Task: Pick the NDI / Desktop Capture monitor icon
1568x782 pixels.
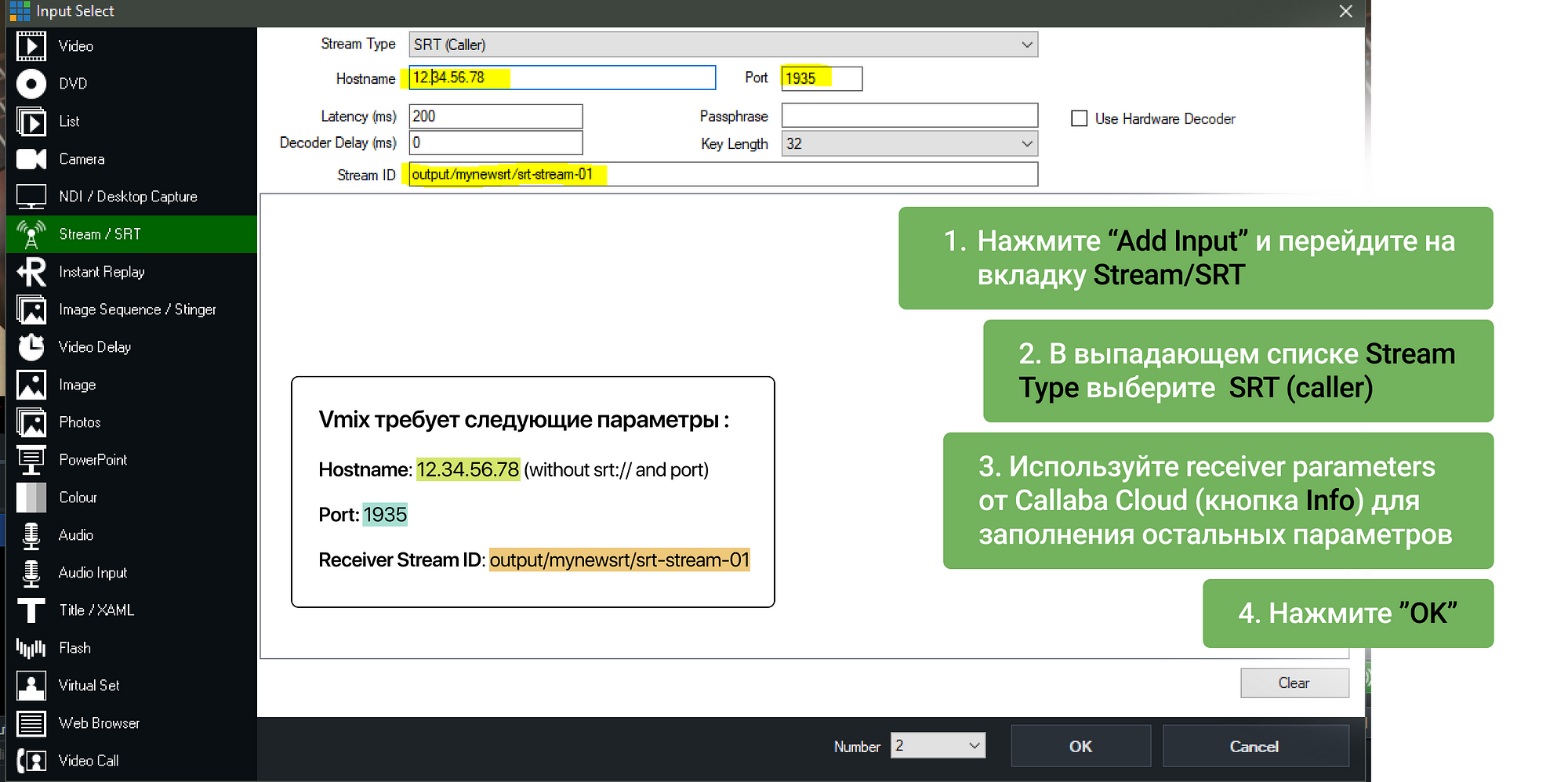Action: pos(31,197)
